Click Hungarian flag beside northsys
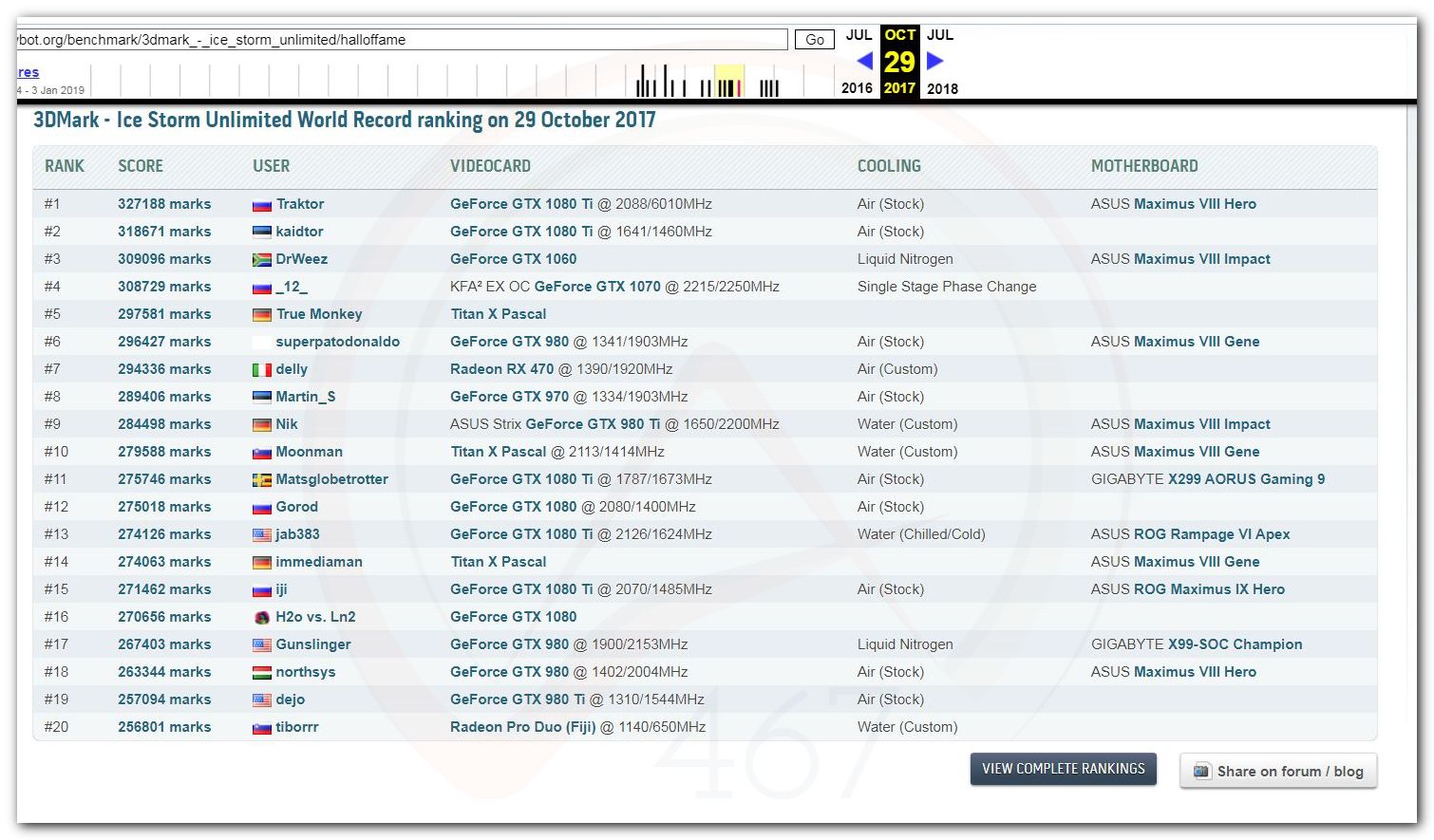The height and width of the screenshot is (840, 1434). pyautogui.click(x=262, y=673)
